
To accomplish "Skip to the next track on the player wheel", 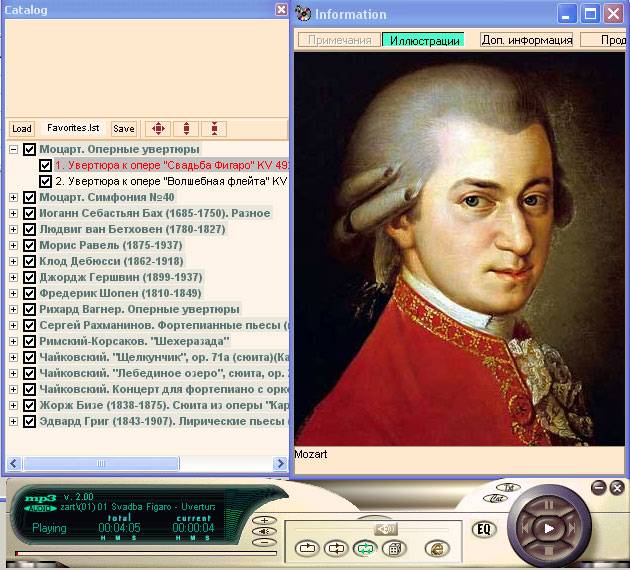I will coord(573,528).
